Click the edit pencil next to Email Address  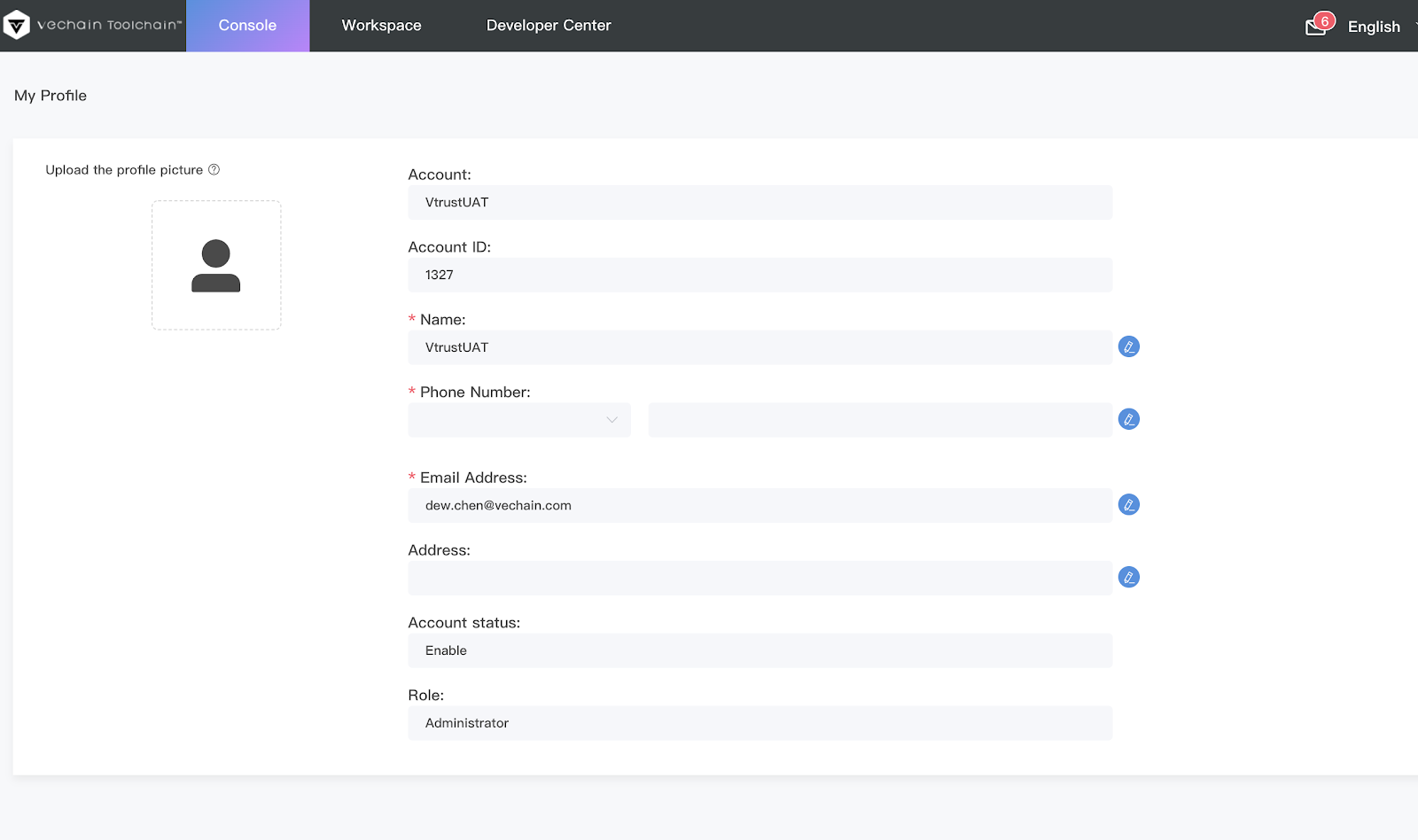[1128, 505]
